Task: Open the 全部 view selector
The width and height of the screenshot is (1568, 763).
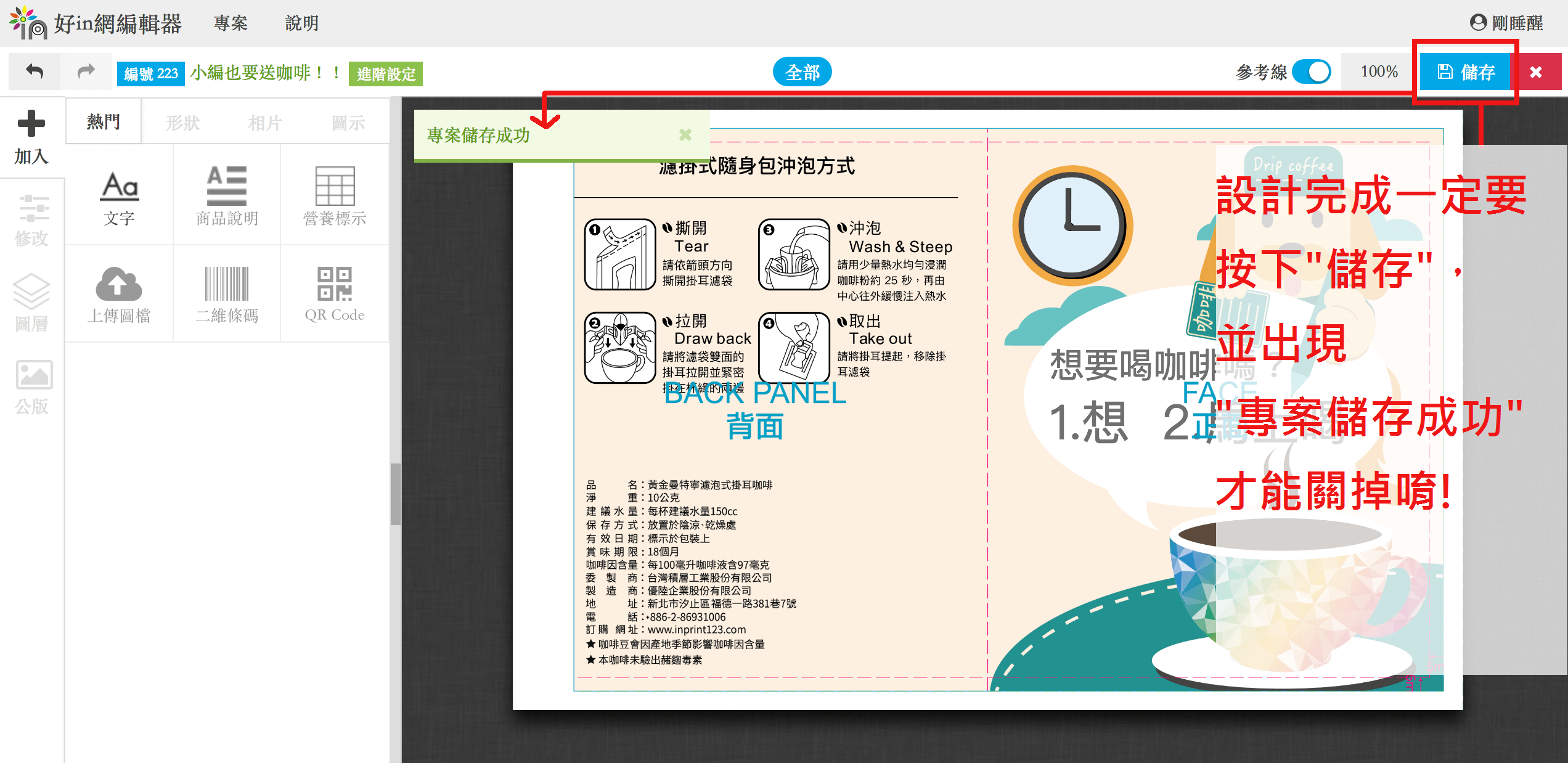Action: click(802, 72)
